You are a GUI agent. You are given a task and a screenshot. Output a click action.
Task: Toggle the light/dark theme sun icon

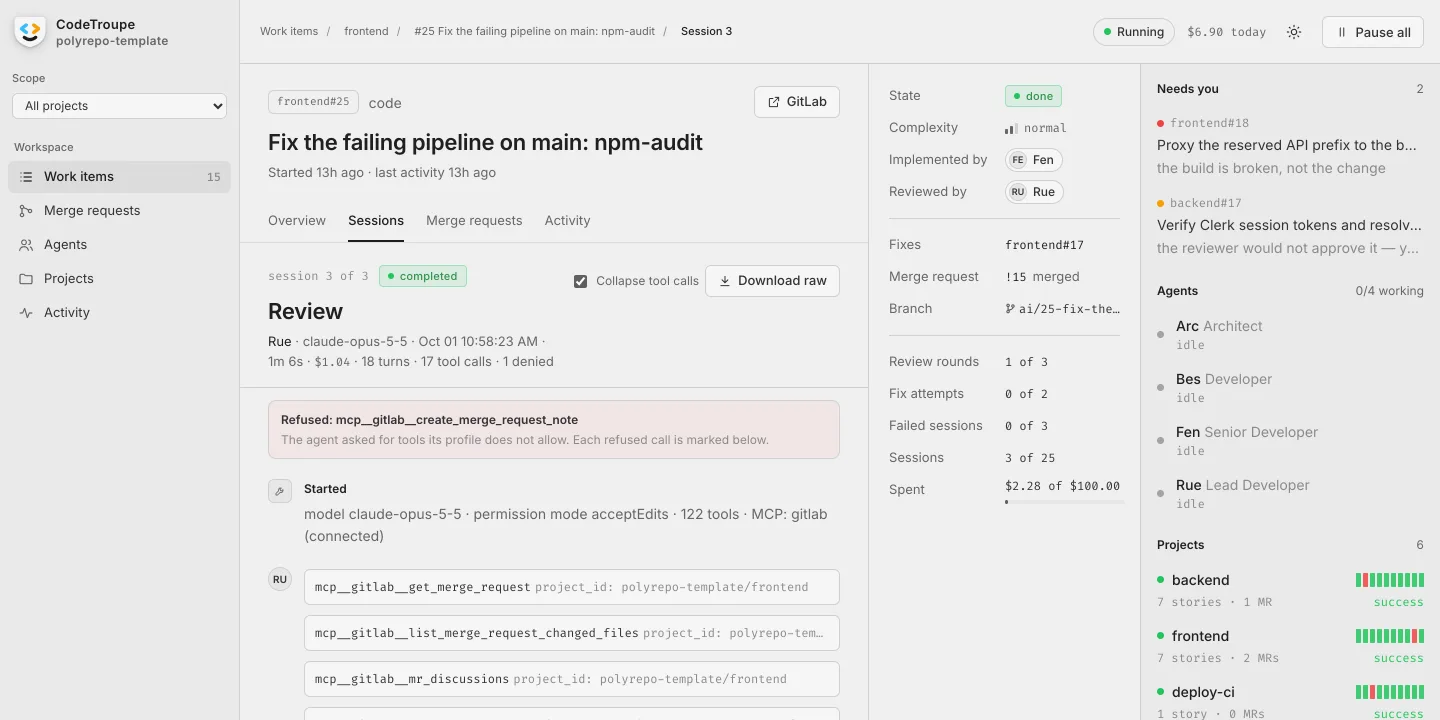[1294, 32]
